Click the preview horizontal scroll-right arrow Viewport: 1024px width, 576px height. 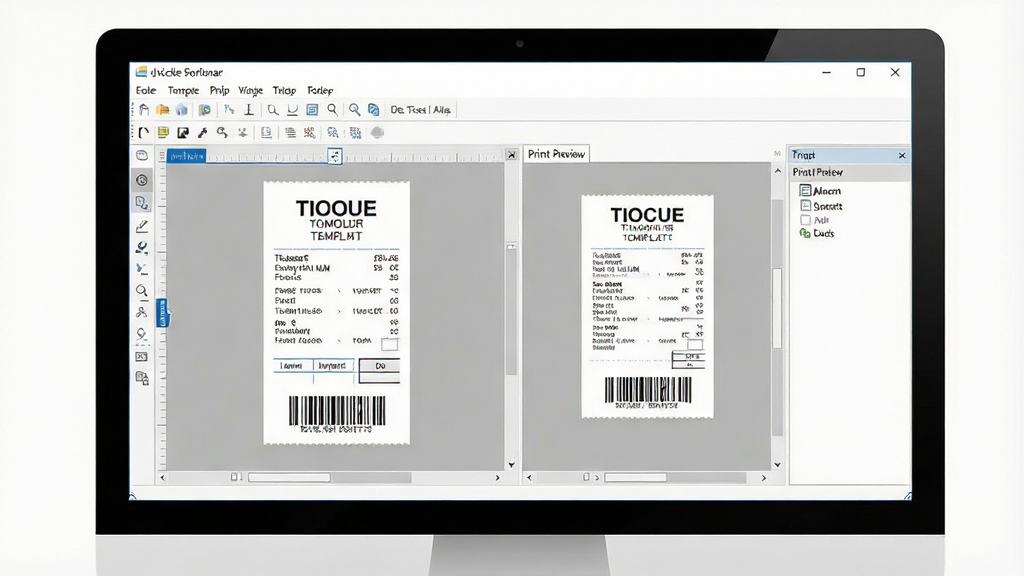click(x=763, y=478)
